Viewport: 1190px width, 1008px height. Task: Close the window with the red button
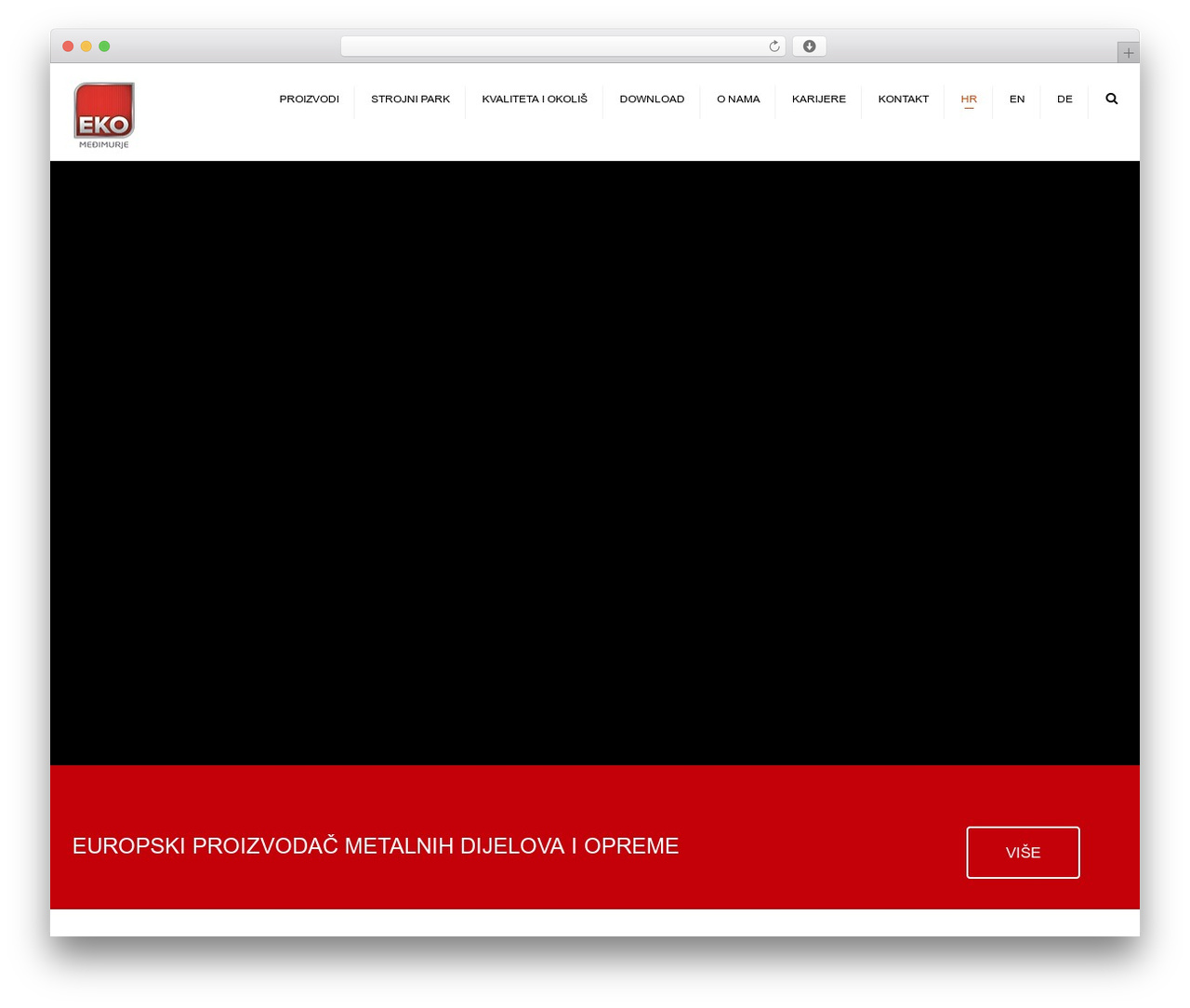pos(68,46)
